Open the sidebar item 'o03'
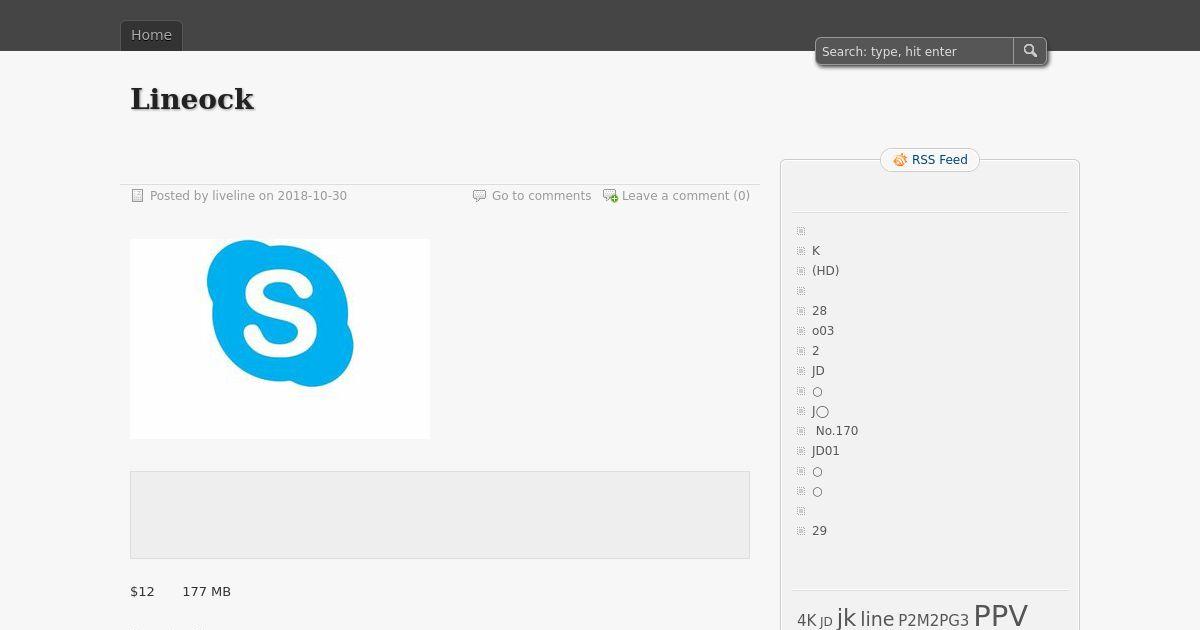1200x630 pixels. 823,331
